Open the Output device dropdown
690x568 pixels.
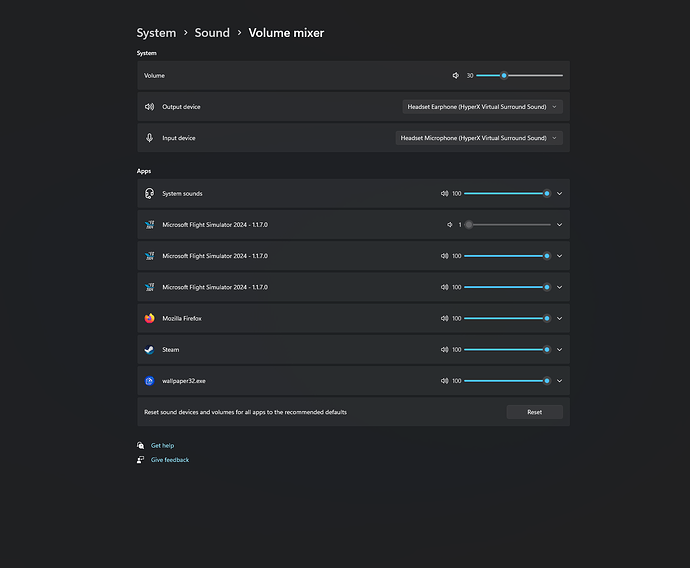[483, 106]
